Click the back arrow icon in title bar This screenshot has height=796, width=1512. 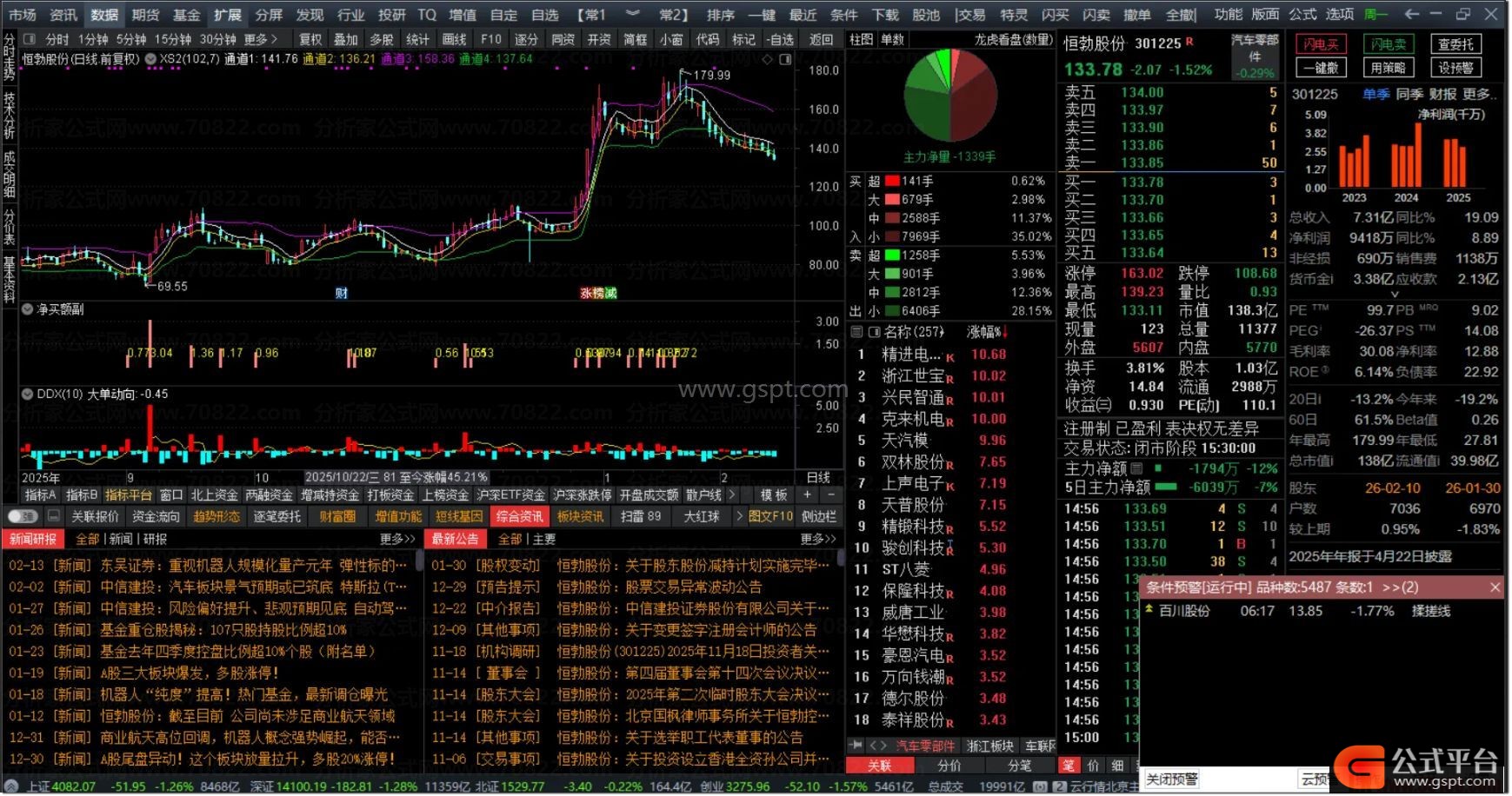pyautogui.click(x=1412, y=14)
